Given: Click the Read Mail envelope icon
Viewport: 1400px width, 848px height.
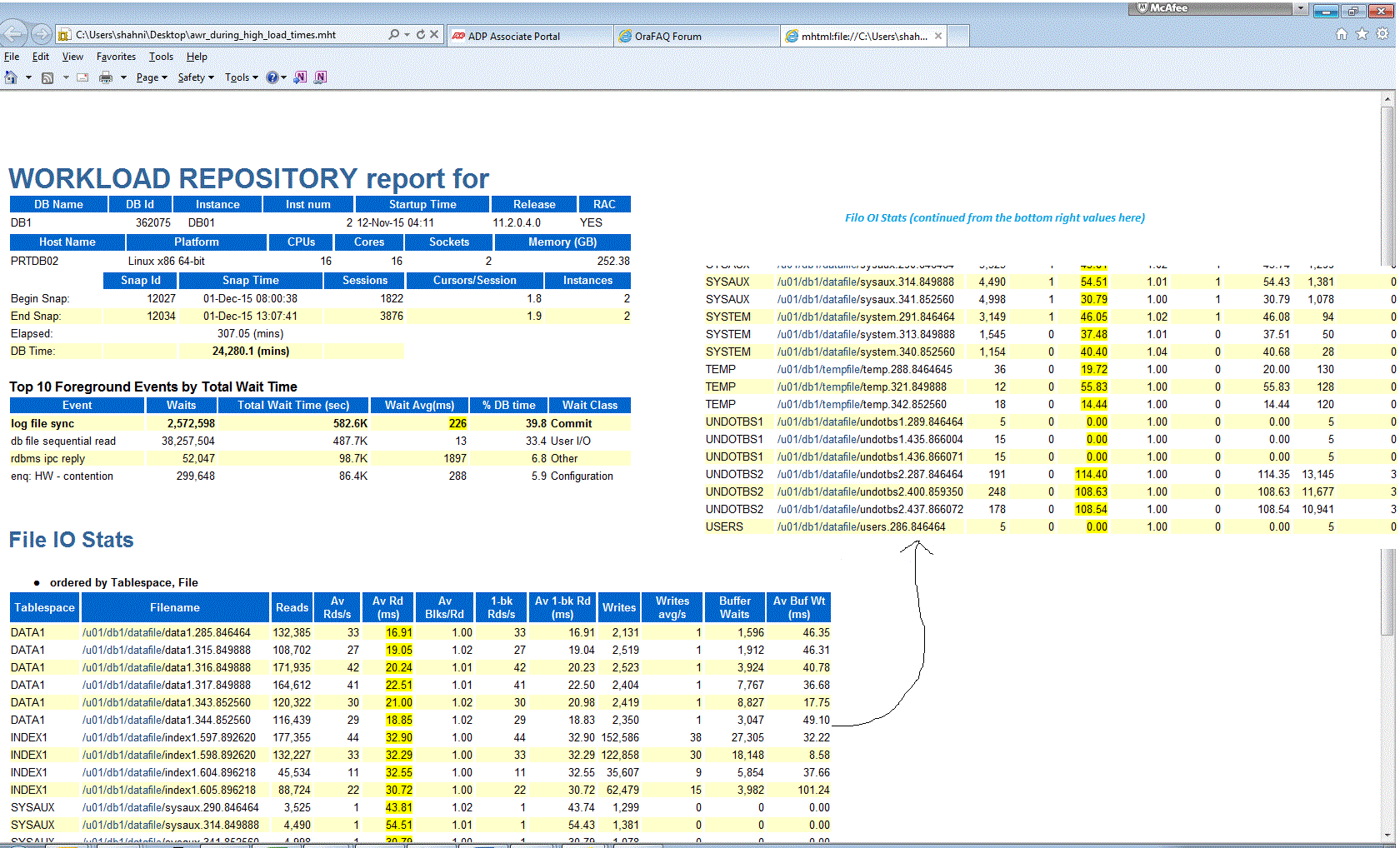Looking at the screenshot, I should [x=82, y=77].
